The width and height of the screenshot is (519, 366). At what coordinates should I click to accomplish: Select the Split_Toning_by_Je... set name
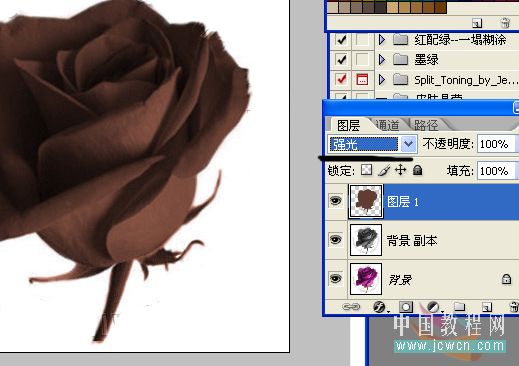(x=466, y=80)
